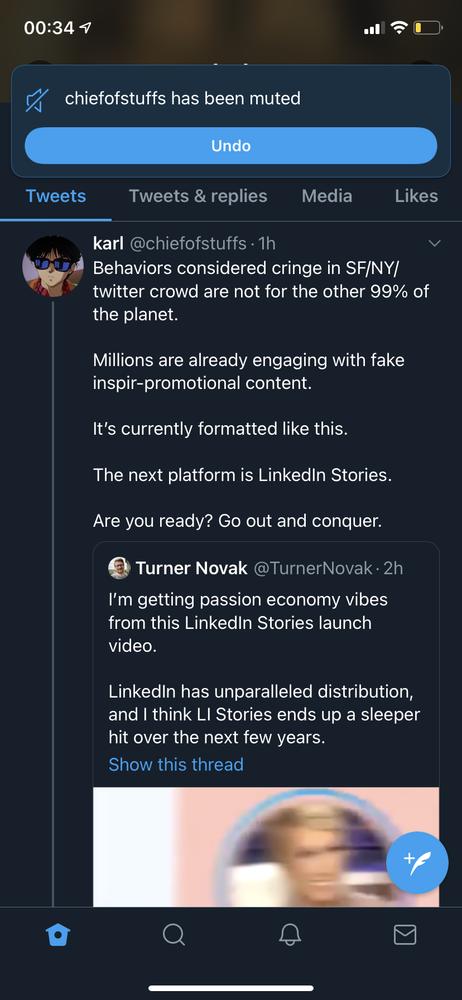Switch to the Likes tab

[x=416, y=196]
